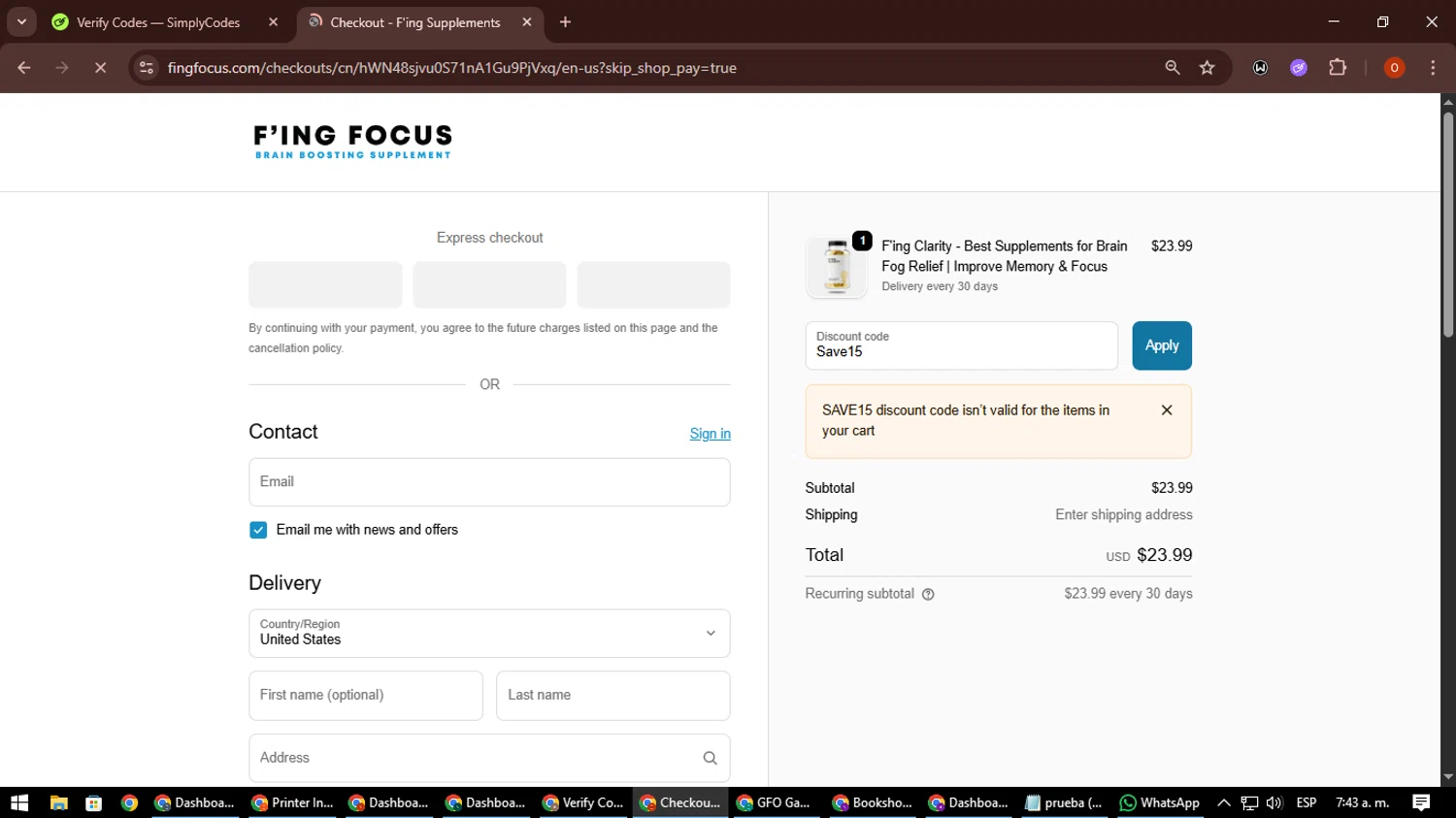Click the F'ING FOCUS logo
Screen dimensions: 1456x818
click(x=352, y=142)
